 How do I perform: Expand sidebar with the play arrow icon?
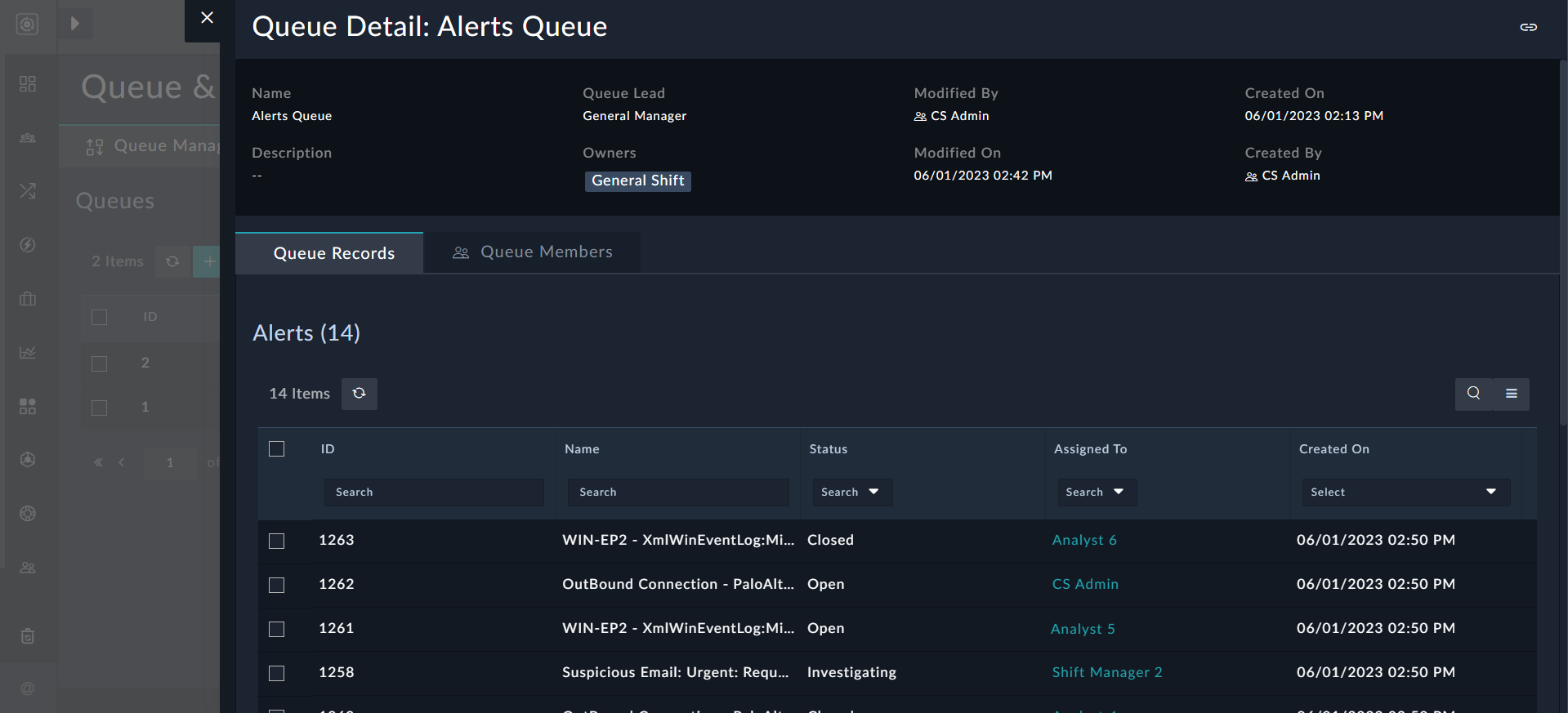coord(75,24)
